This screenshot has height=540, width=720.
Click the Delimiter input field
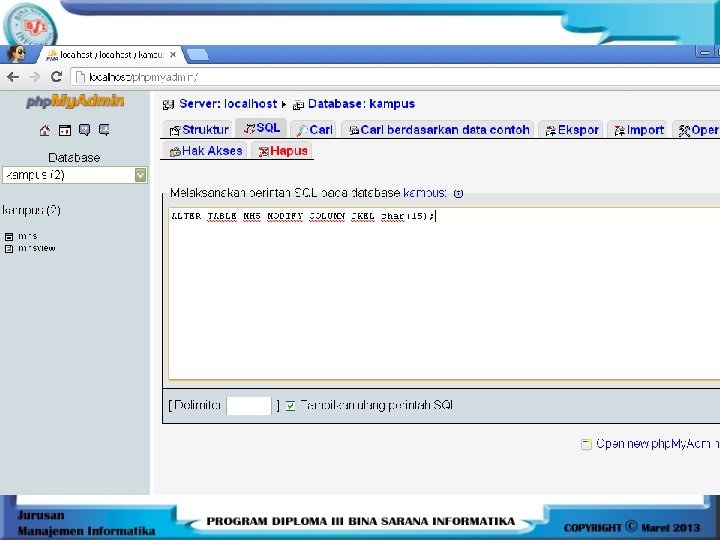pyautogui.click(x=248, y=405)
